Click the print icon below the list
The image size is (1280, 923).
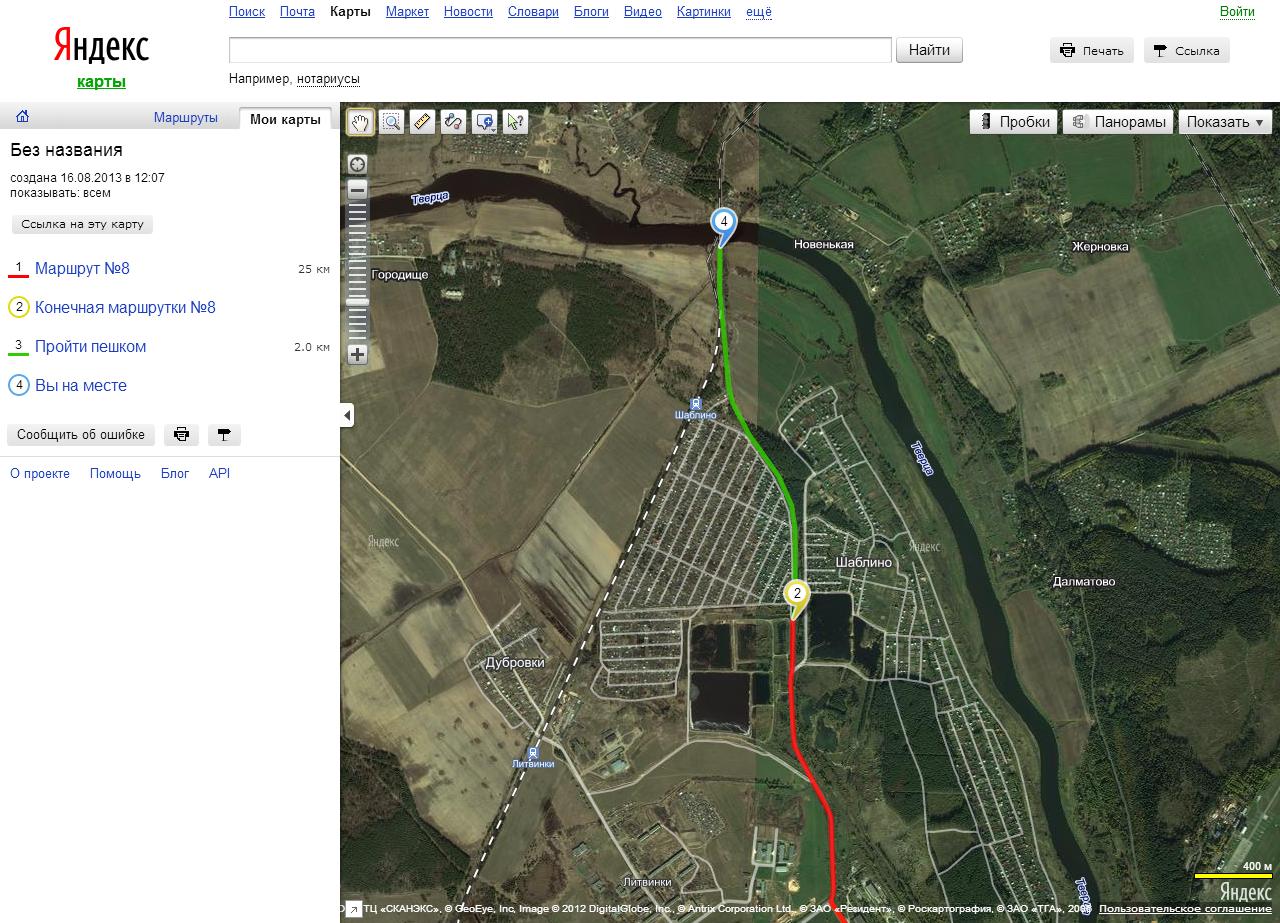point(181,434)
